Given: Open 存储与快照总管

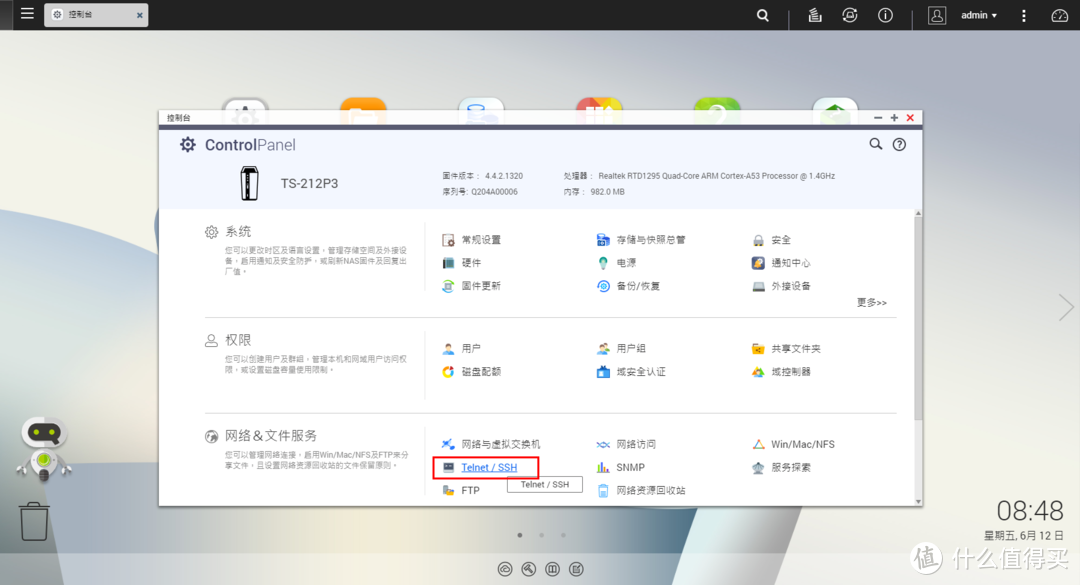Looking at the screenshot, I should (641, 240).
